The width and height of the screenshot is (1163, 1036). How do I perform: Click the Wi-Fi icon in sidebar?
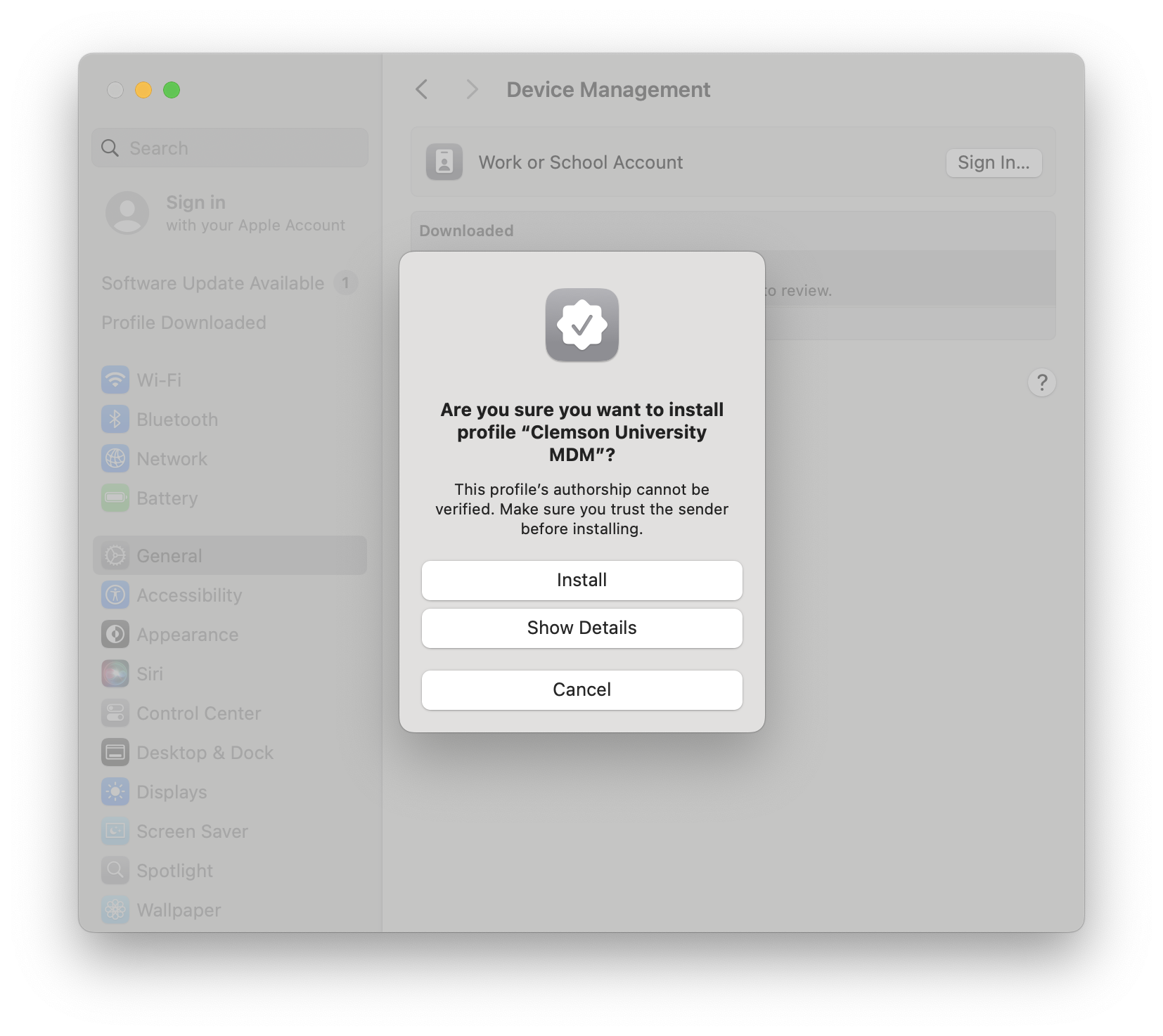(x=115, y=380)
